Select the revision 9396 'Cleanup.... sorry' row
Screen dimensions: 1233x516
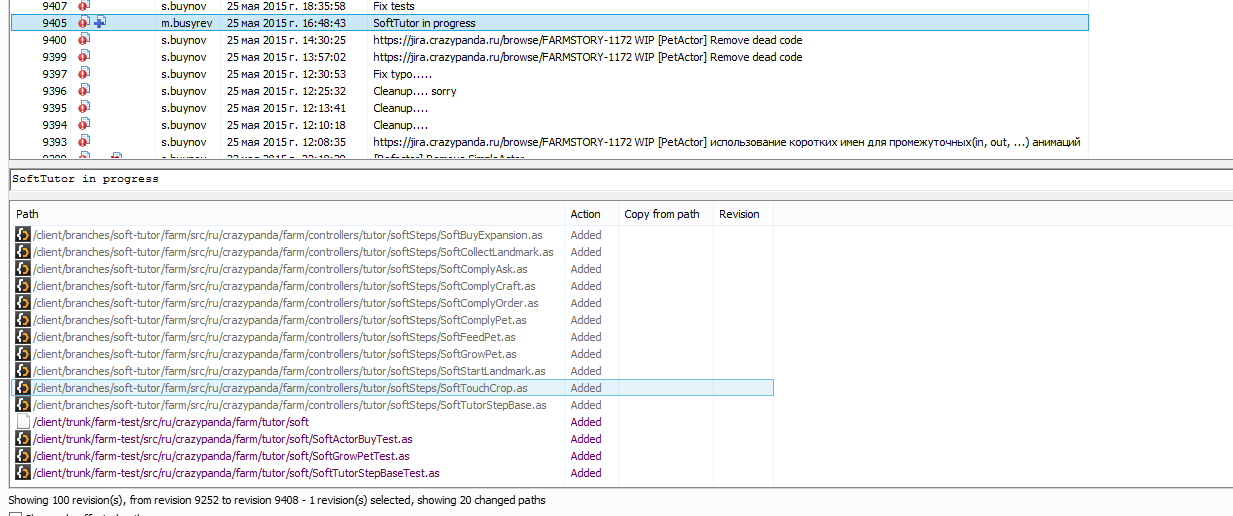(414, 91)
